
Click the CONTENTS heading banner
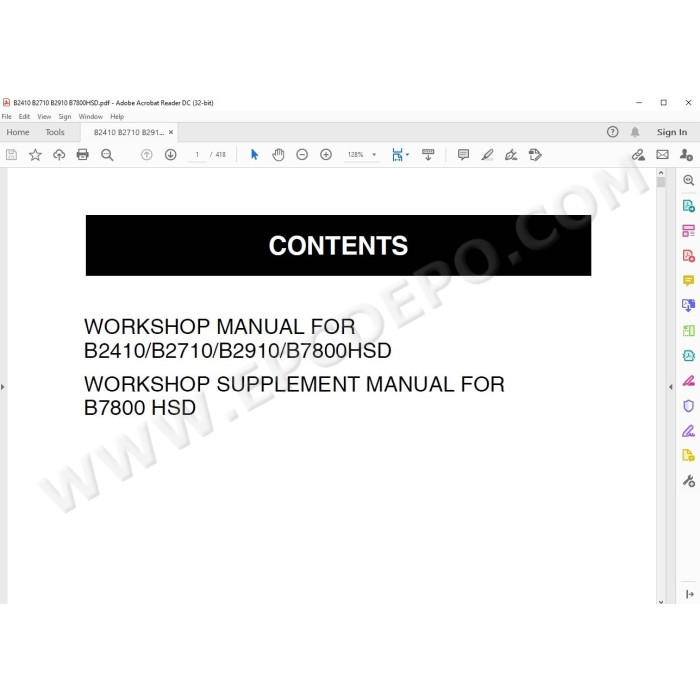click(x=338, y=246)
